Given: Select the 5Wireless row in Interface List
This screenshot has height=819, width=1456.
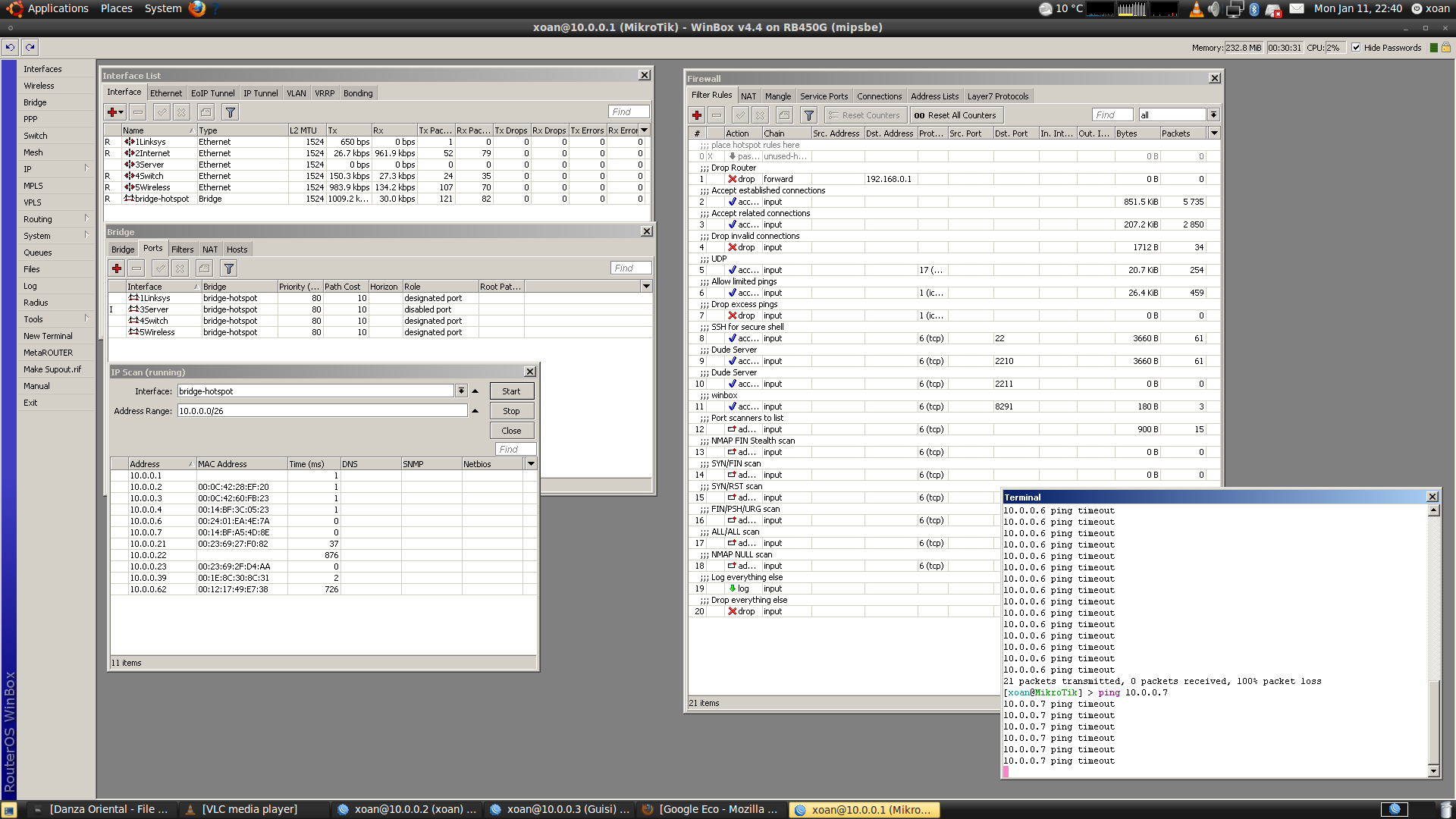Looking at the screenshot, I should click(x=375, y=187).
